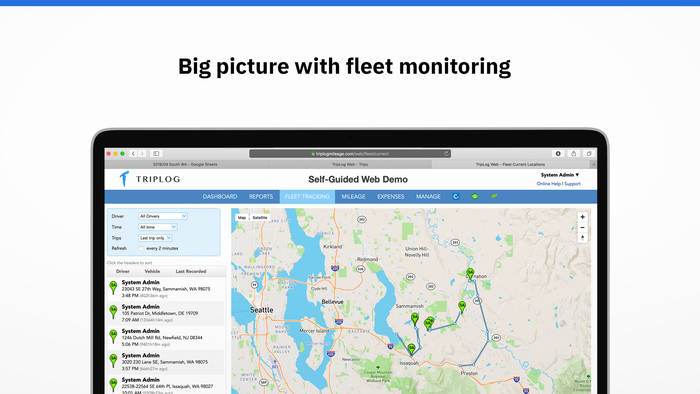Viewport: 700px width, 394px height.
Task: Enable refresh every 2 minutes checkbox
Action: click(x=141, y=249)
